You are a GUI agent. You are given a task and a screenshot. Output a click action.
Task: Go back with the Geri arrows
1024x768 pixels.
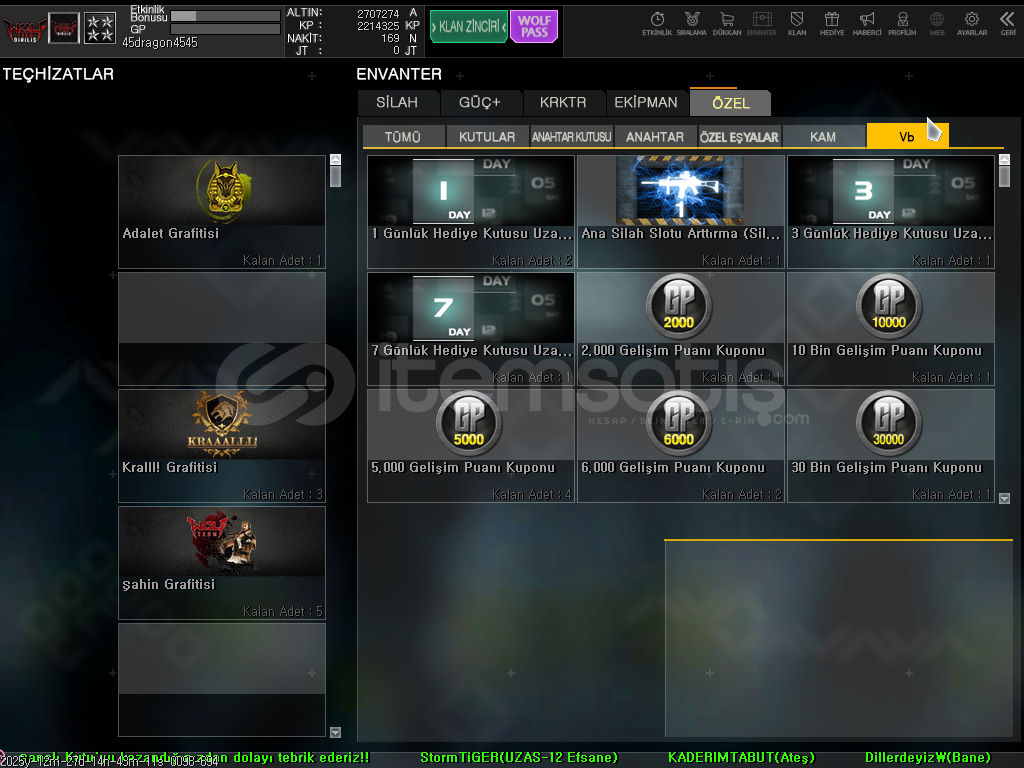pyautogui.click(x=1007, y=23)
